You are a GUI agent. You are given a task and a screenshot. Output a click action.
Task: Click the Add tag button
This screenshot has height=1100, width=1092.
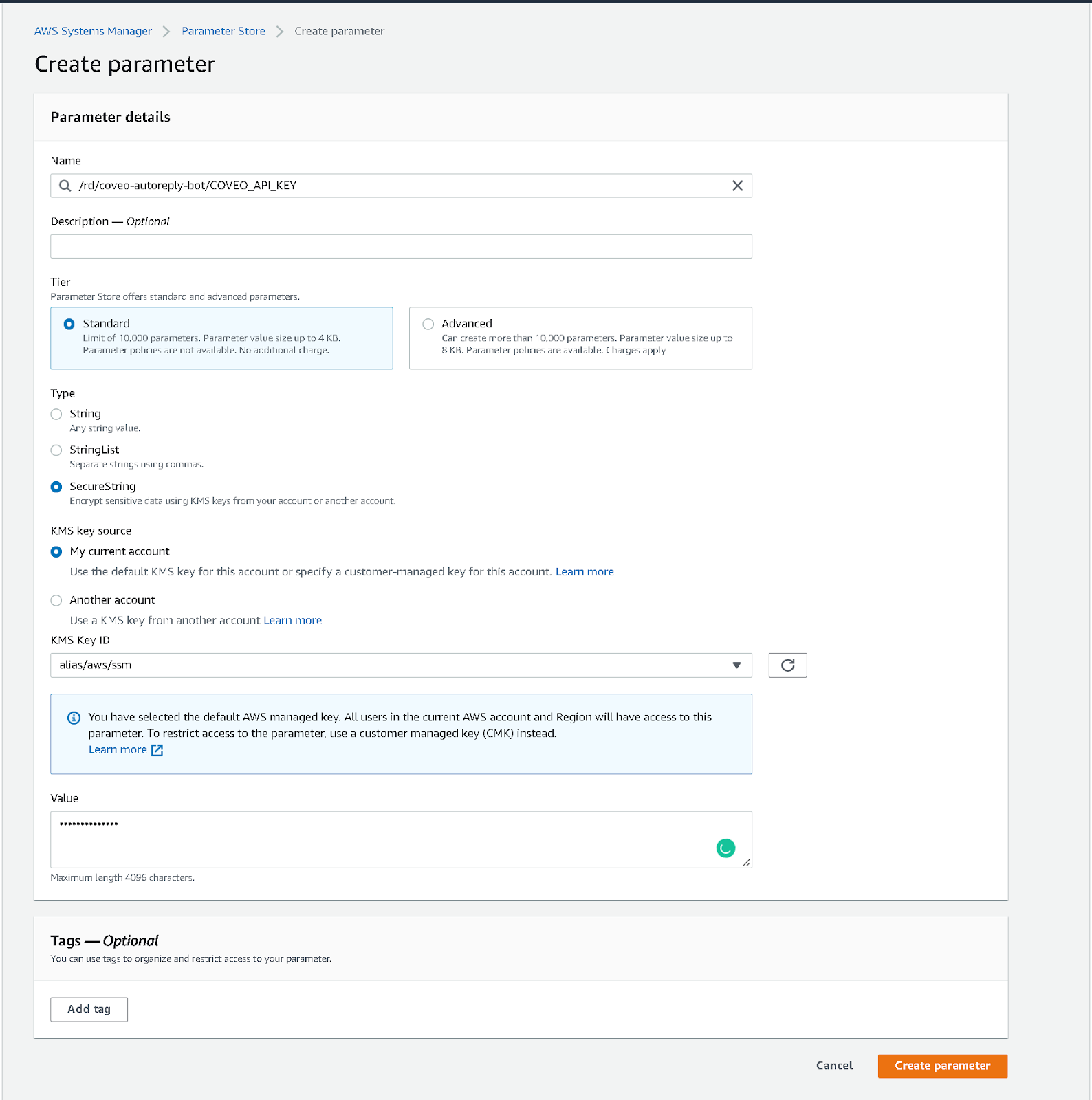(x=89, y=1009)
